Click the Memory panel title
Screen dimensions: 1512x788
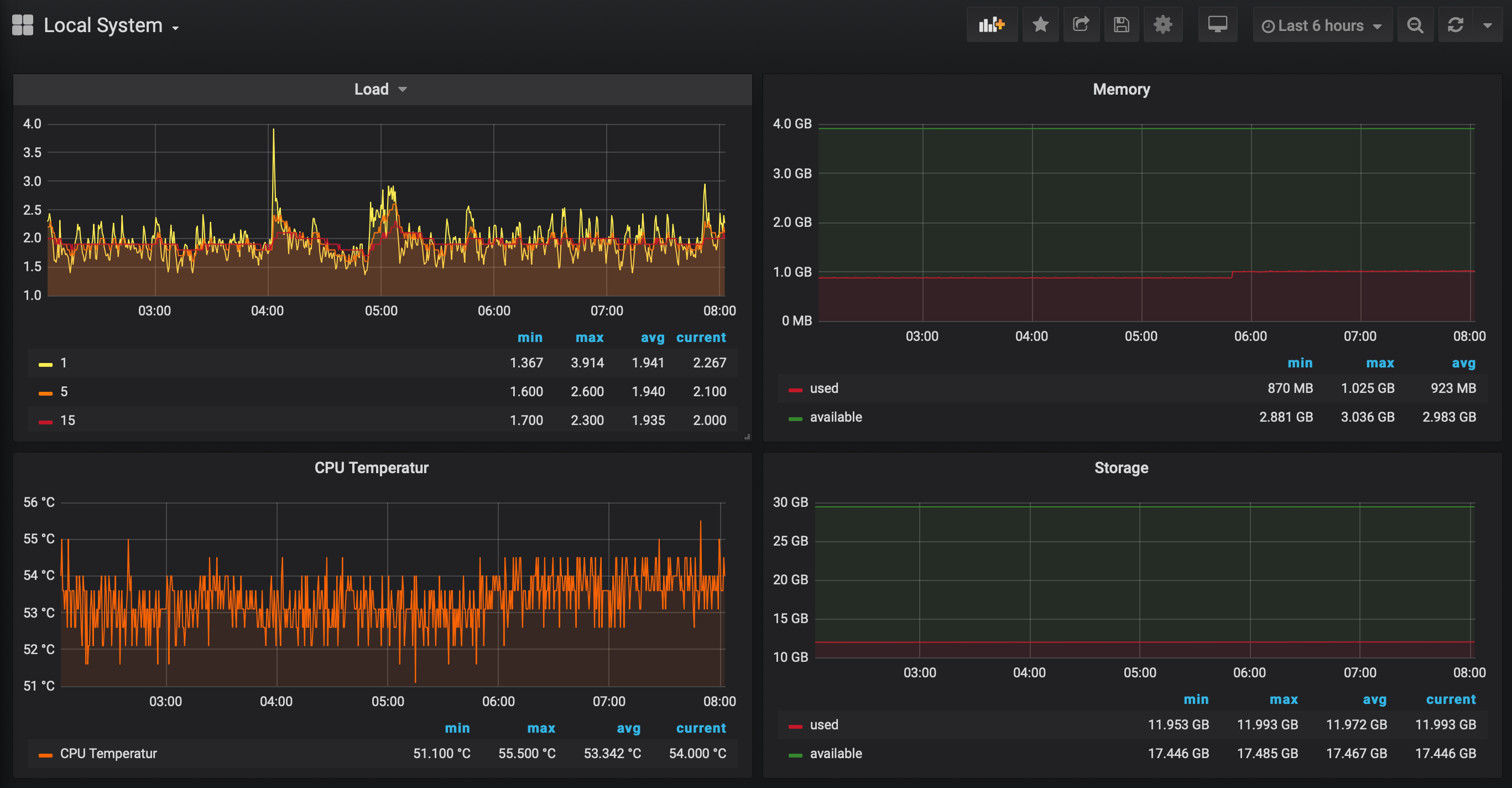[1120, 89]
